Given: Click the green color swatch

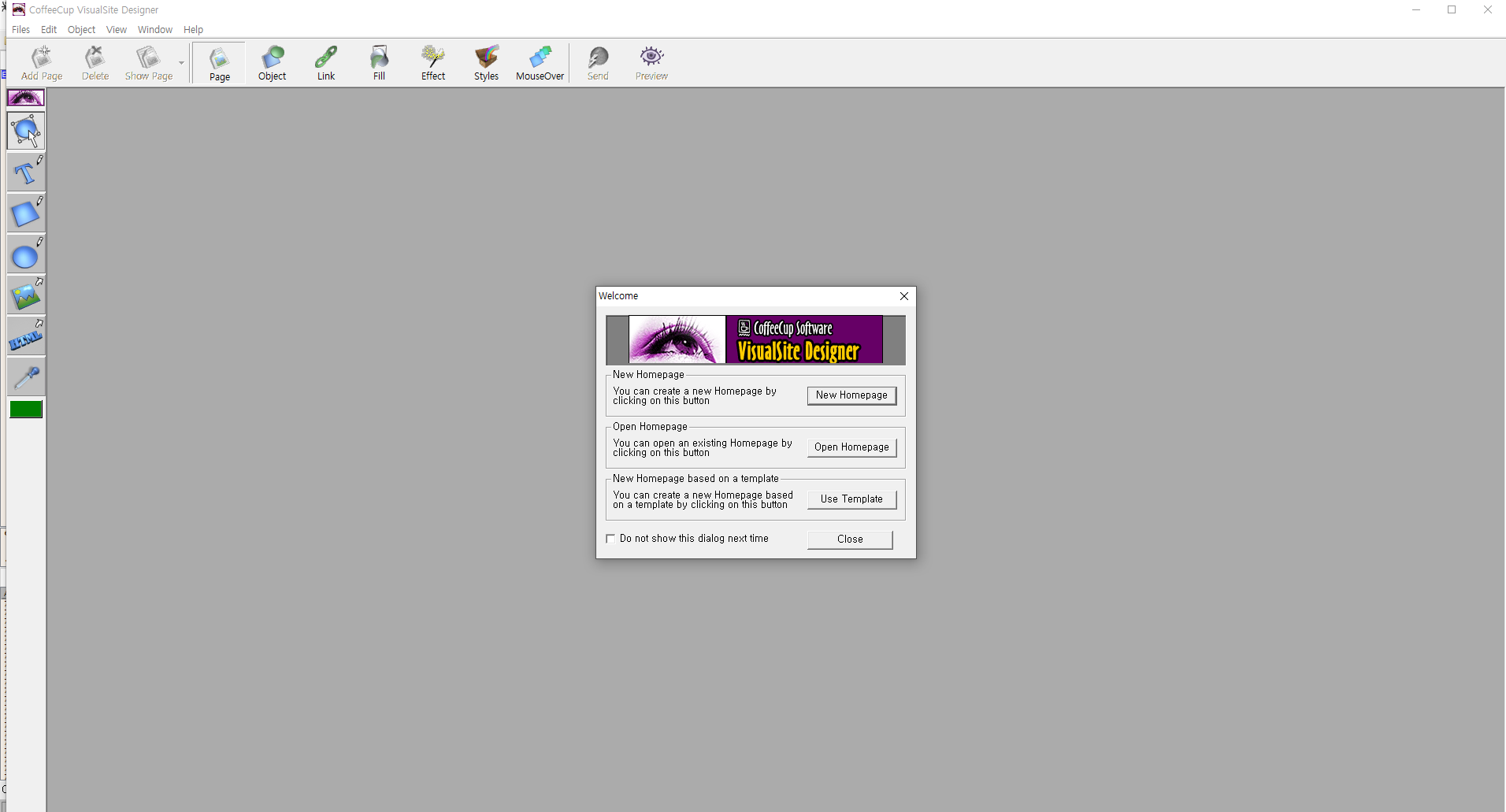Looking at the screenshot, I should pyautogui.click(x=26, y=410).
